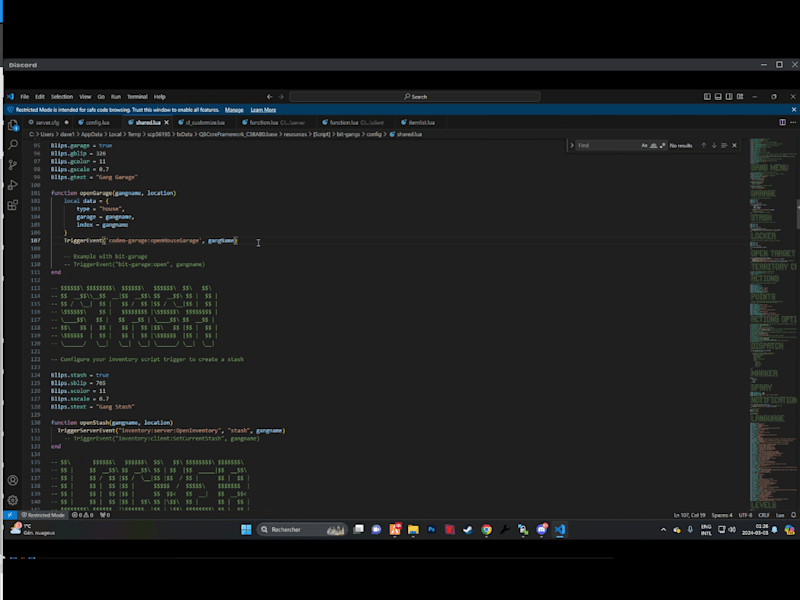Toggle Match Whole Word in Find widget
Screen dimensions: 800x600
pyautogui.click(x=654, y=145)
